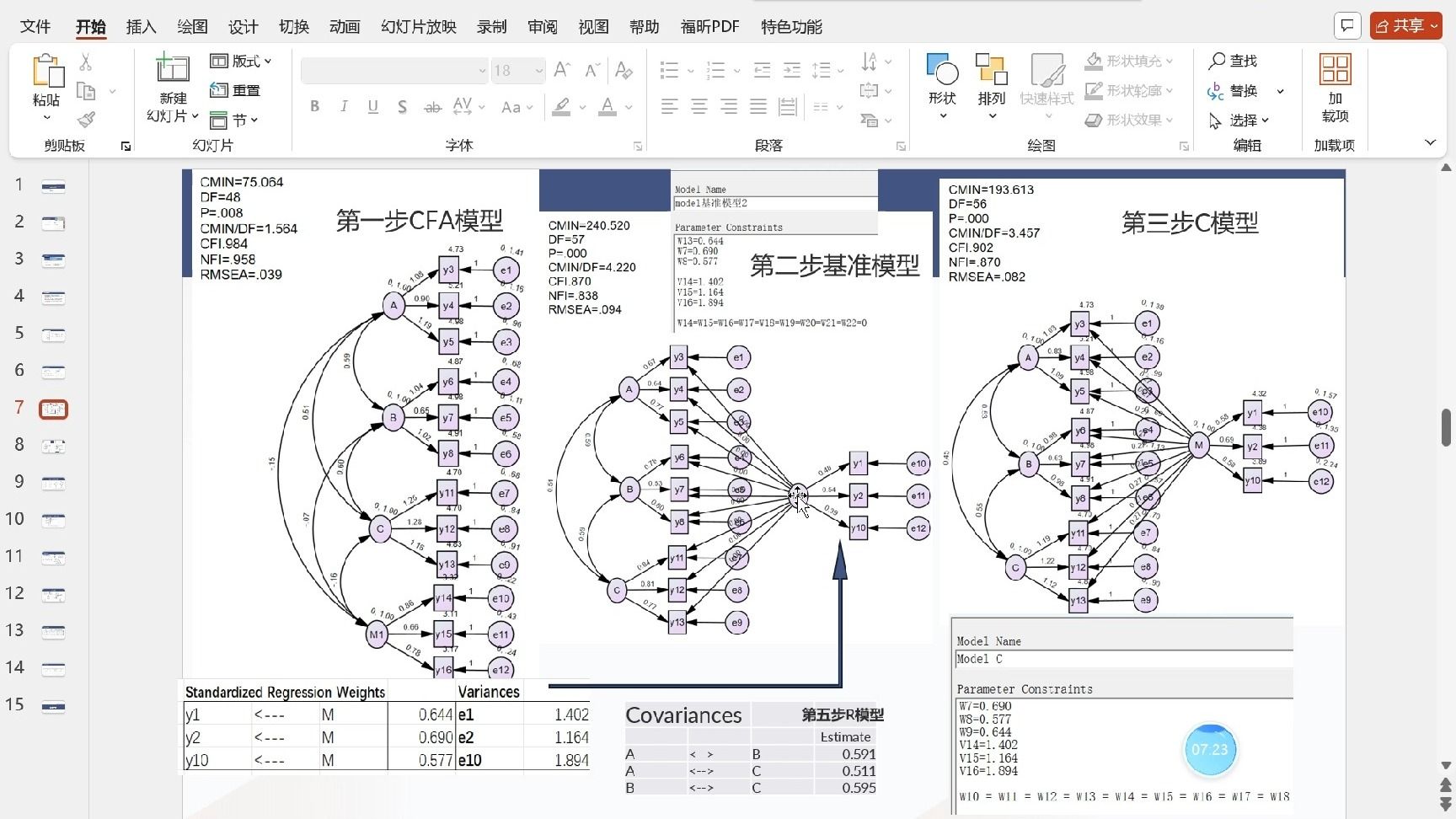Open File 文件 menu
The width and height of the screenshot is (1456, 819).
tap(35, 26)
